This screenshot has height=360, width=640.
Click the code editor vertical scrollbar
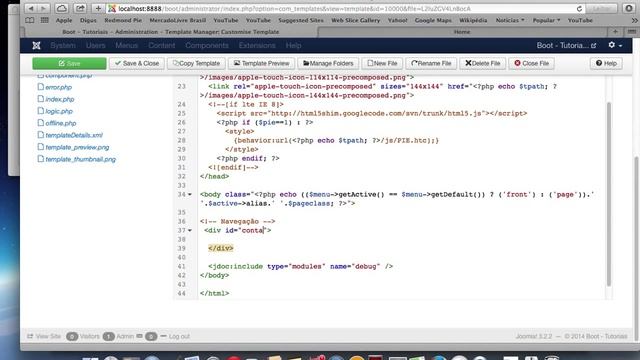(x=609, y=194)
